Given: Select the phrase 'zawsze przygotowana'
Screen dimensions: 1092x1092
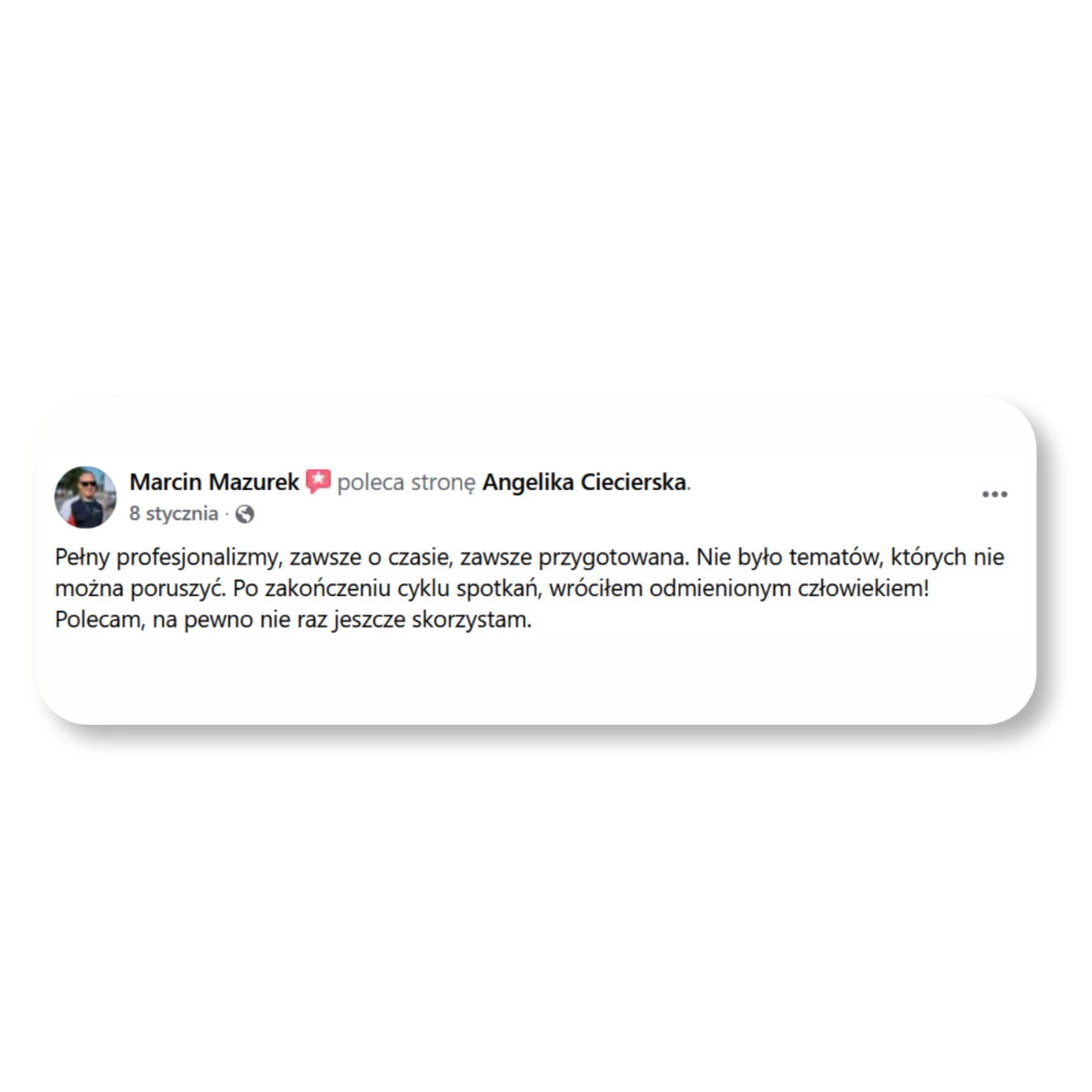Looking at the screenshot, I should click(x=574, y=557).
